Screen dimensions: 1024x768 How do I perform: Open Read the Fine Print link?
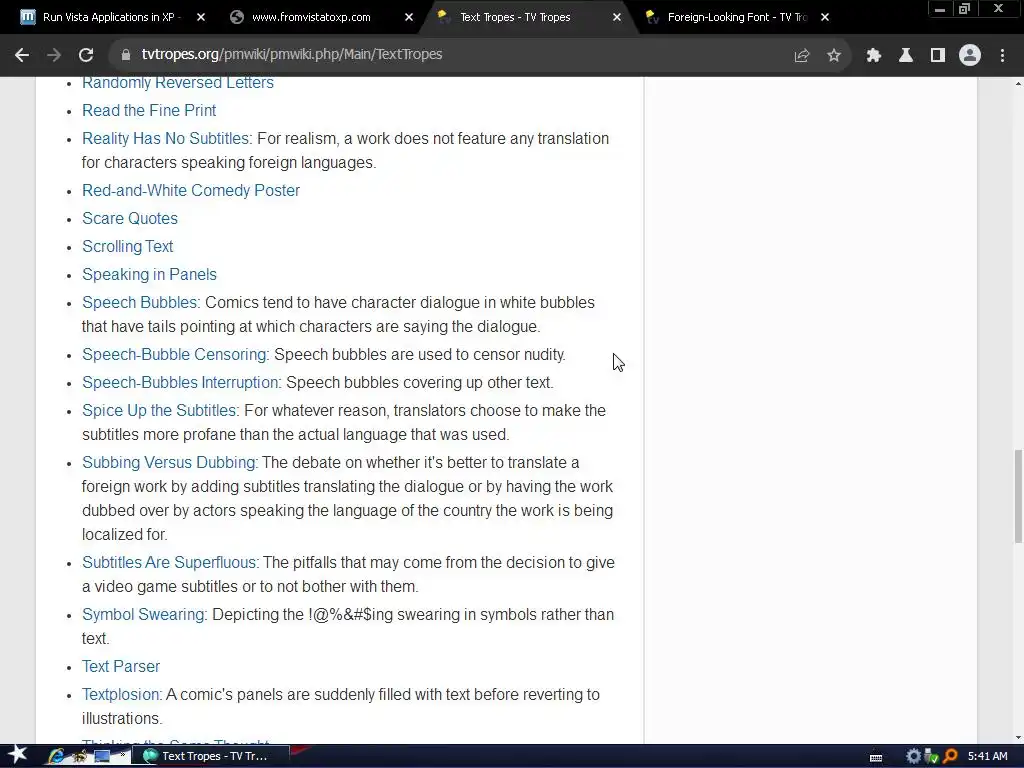(149, 110)
